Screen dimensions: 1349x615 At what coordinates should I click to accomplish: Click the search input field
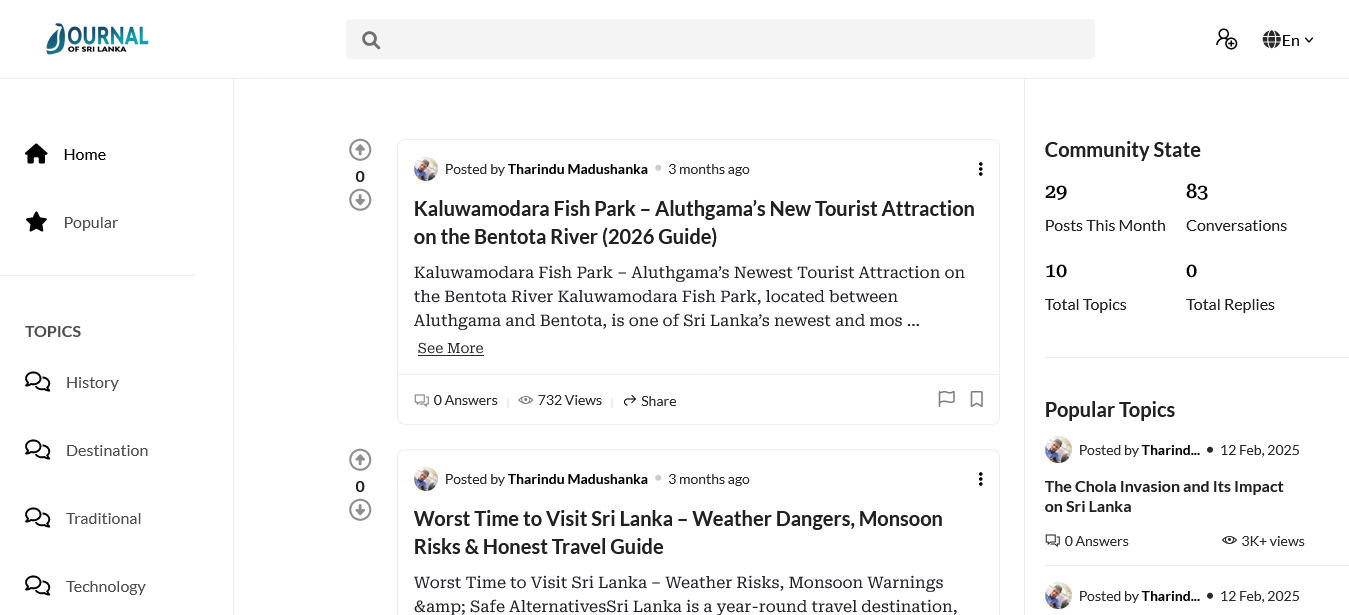[720, 40]
